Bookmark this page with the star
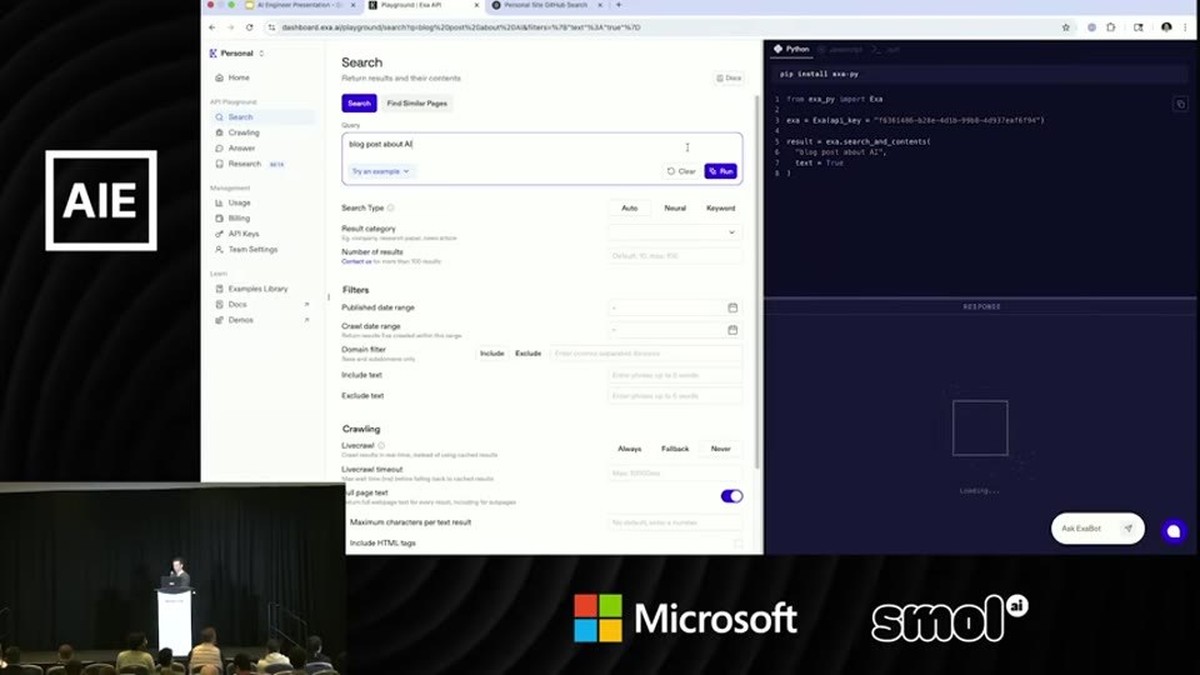Screen dimensions: 1200x675 (x=1066, y=27)
